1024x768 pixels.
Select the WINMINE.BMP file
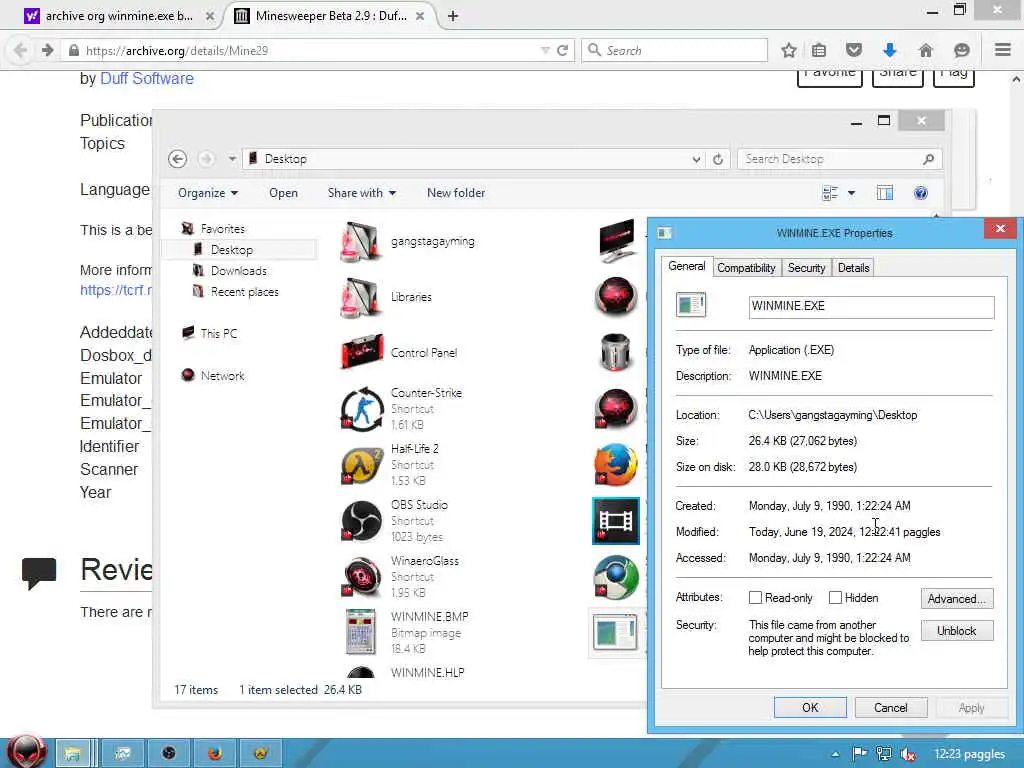(x=406, y=632)
